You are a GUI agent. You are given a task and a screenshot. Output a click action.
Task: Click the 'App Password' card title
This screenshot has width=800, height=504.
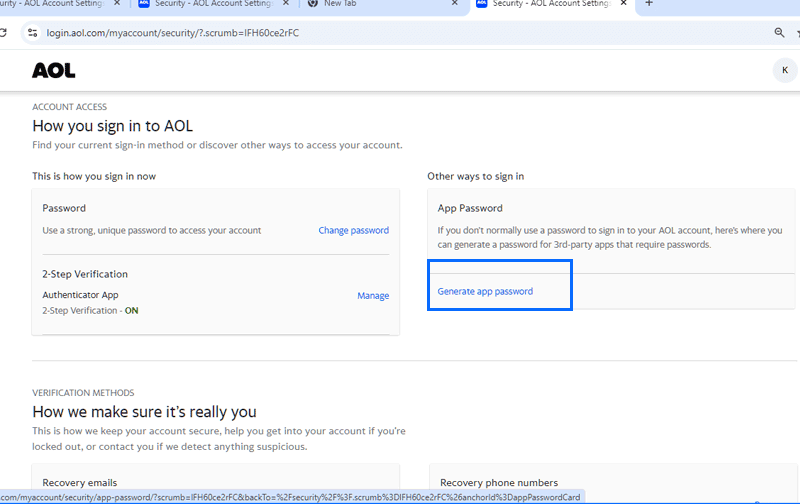point(470,208)
